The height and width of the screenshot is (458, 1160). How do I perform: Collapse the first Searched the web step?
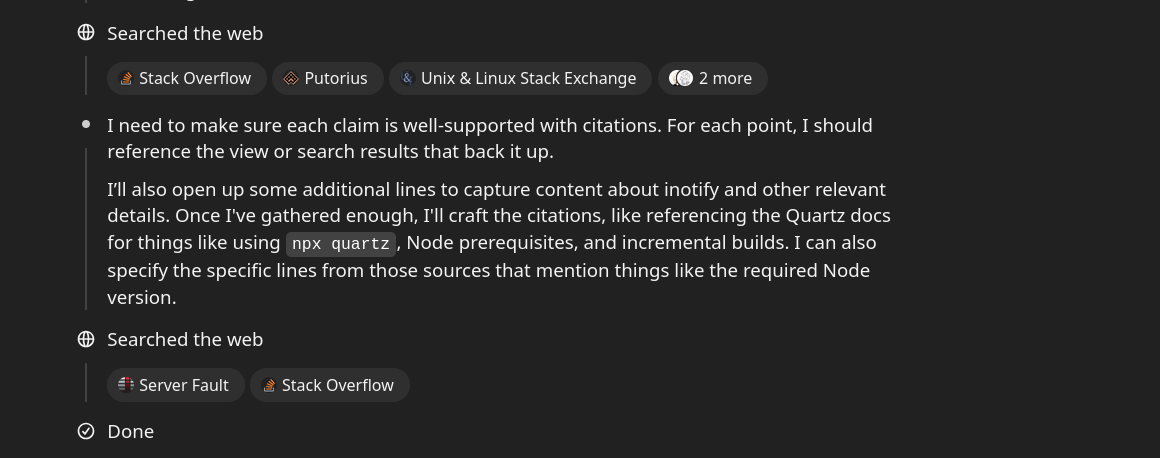(x=185, y=33)
